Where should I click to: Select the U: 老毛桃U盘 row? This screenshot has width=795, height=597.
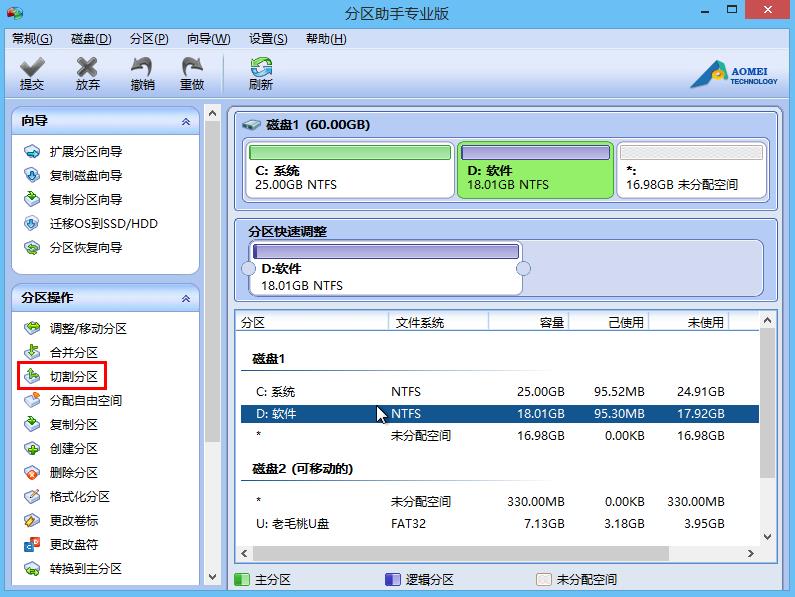coord(499,523)
